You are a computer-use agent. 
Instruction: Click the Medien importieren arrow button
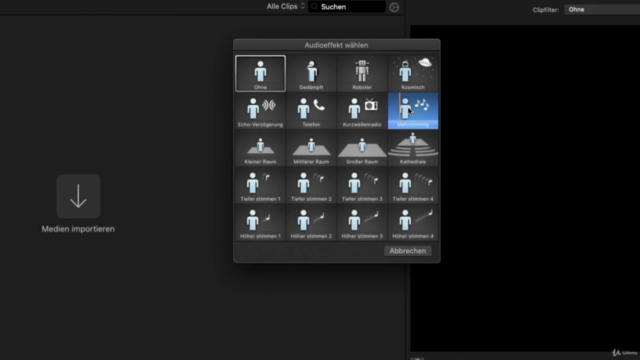click(x=78, y=196)
